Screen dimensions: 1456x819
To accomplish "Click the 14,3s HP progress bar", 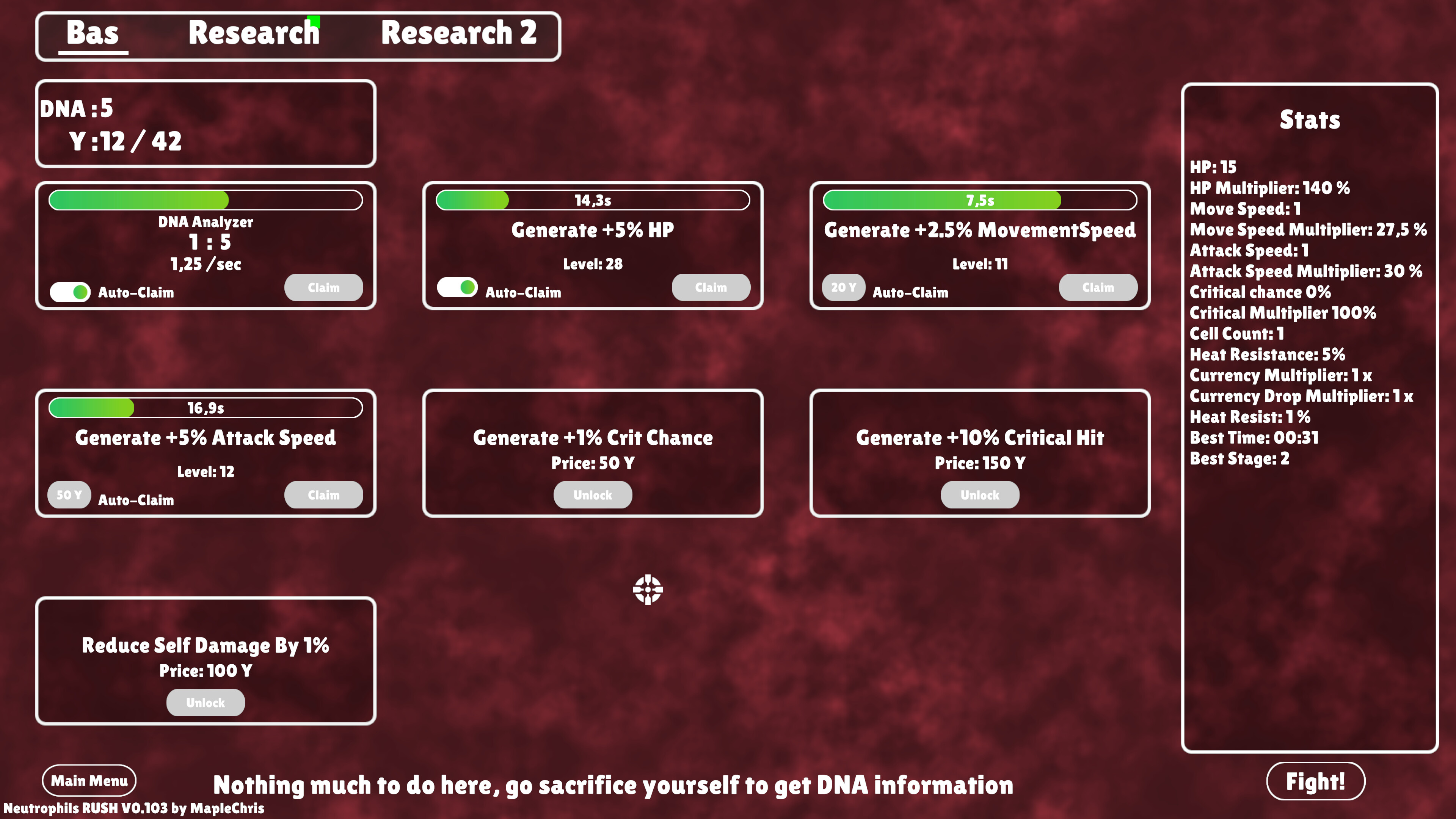I will point(593,200).
